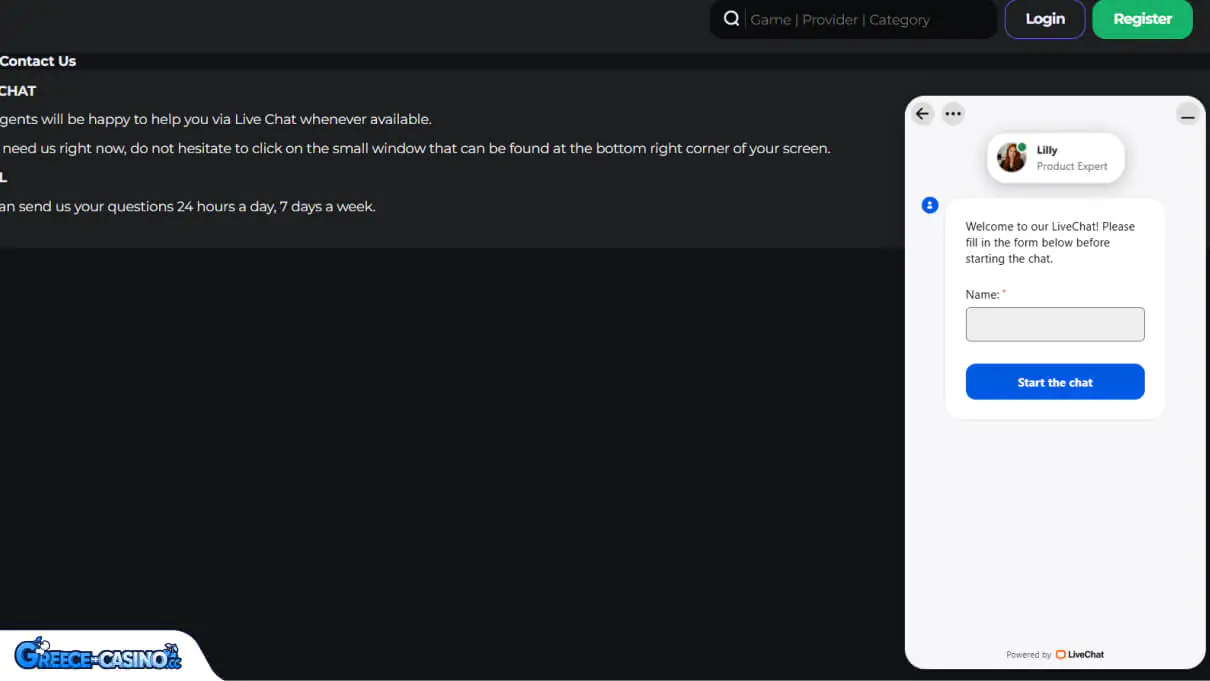Open the three-dot chat options menu
This screenshot has height=681, width=1210.
coord(953,114)
